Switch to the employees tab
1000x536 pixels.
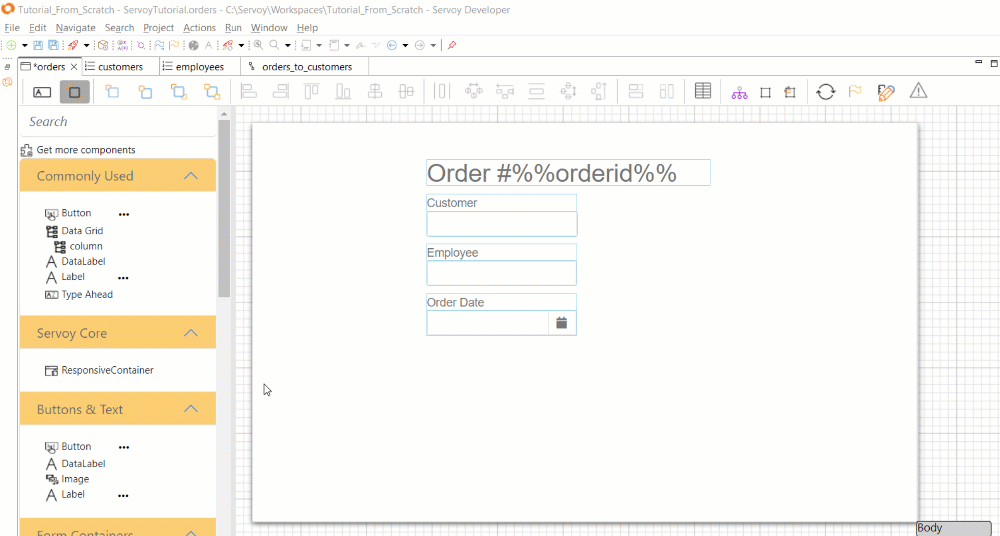[x=199, y=67]
